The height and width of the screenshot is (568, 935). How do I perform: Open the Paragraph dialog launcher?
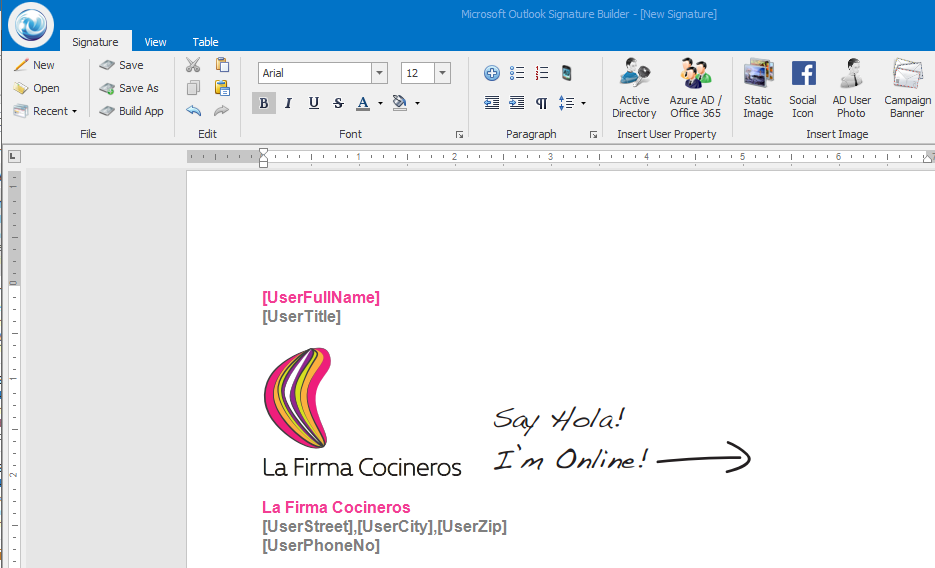tap(593, 135)
